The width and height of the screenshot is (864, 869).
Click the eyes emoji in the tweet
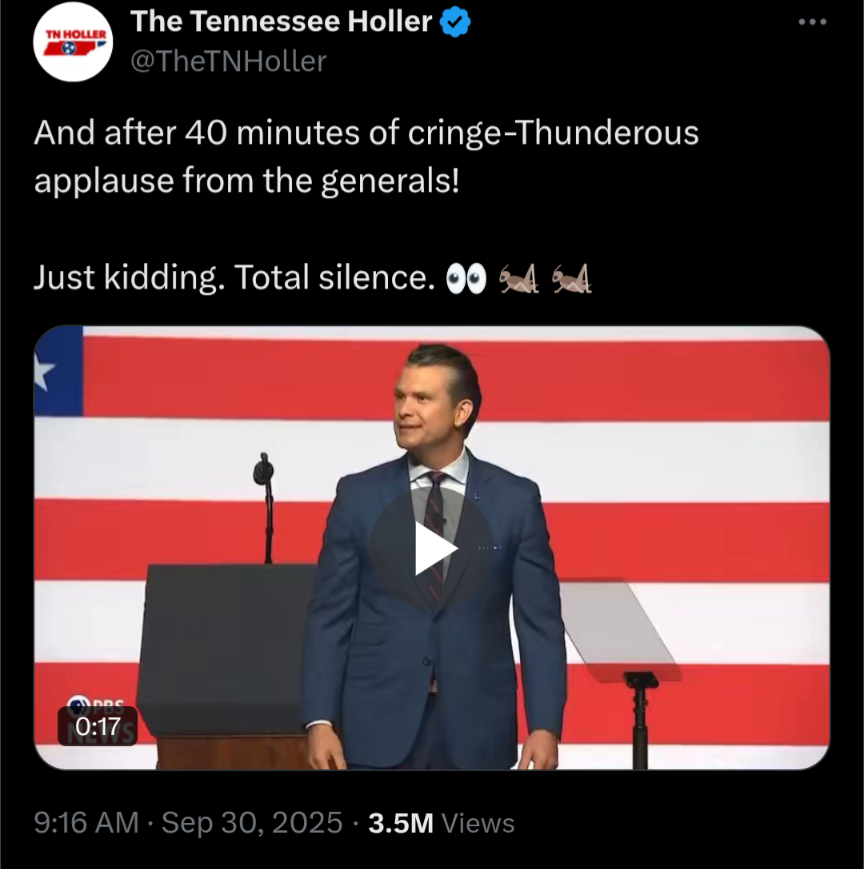coord(466,280)
